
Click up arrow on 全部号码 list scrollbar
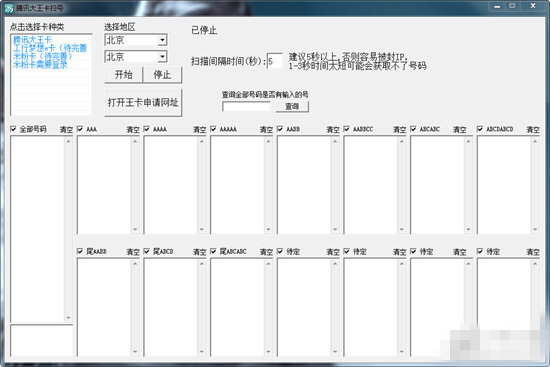[68, 141]
